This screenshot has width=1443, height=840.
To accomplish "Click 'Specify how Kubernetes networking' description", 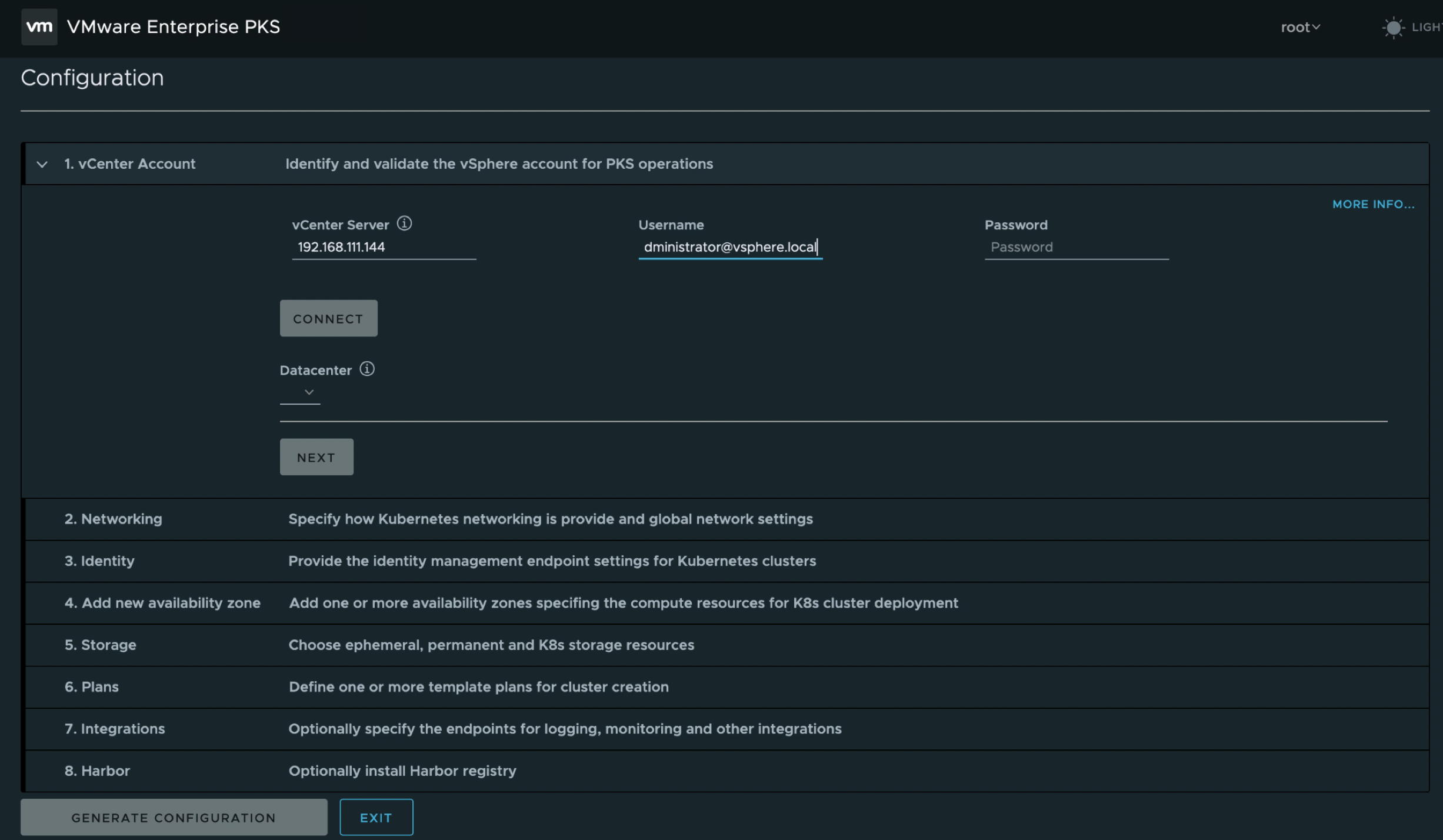I will point(551,519).
